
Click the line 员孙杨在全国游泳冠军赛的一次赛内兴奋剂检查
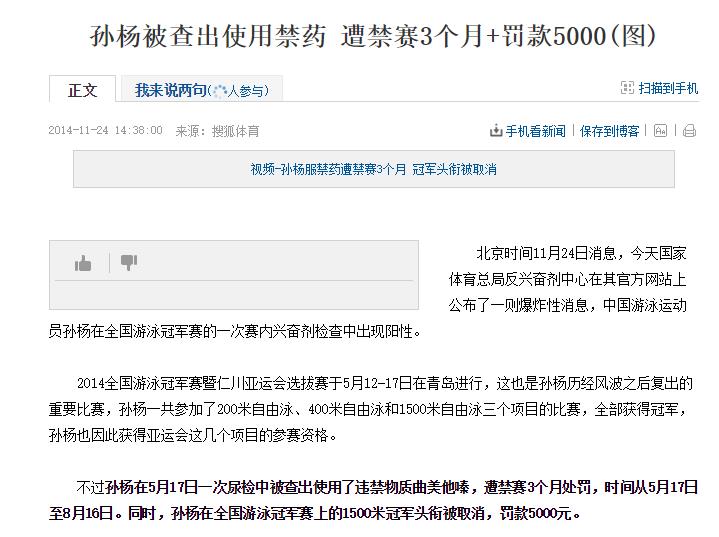pos(235,331)
